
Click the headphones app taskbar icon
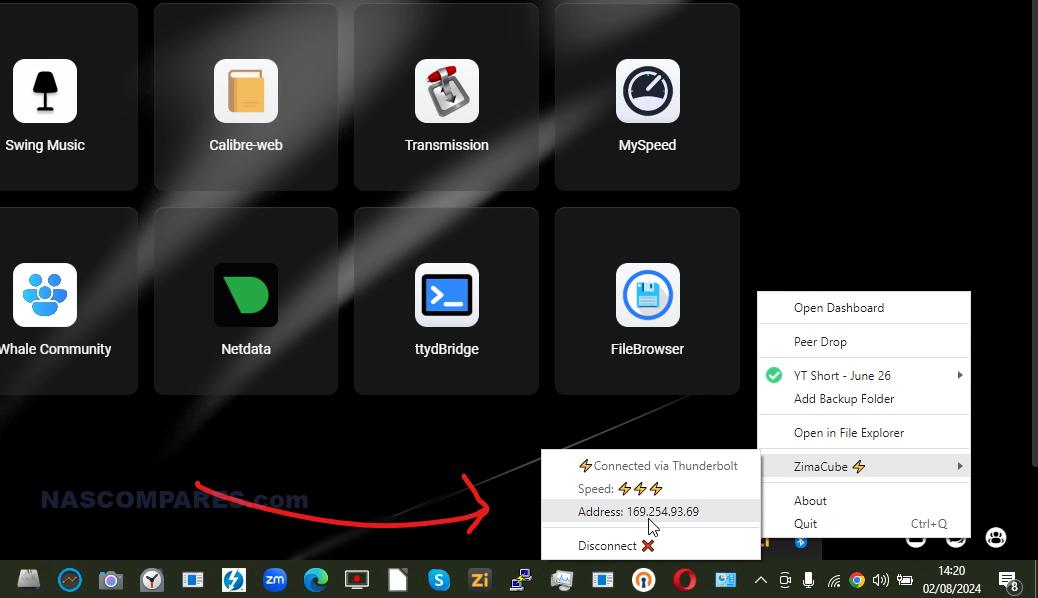[643, 580]
